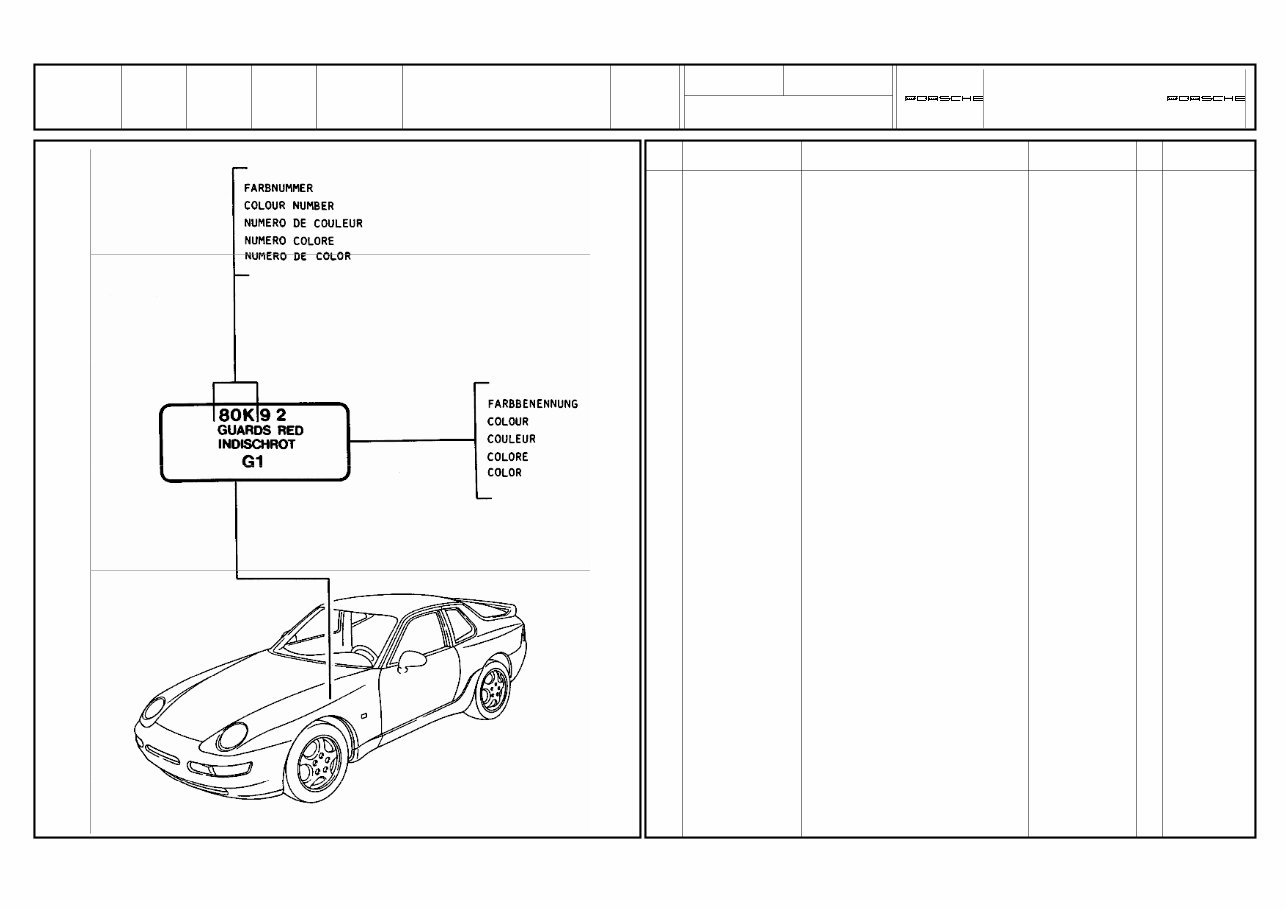This screenshot has width=1286, height=909.
Task: Click the G1 code on the label
Action: pos(253,463)
